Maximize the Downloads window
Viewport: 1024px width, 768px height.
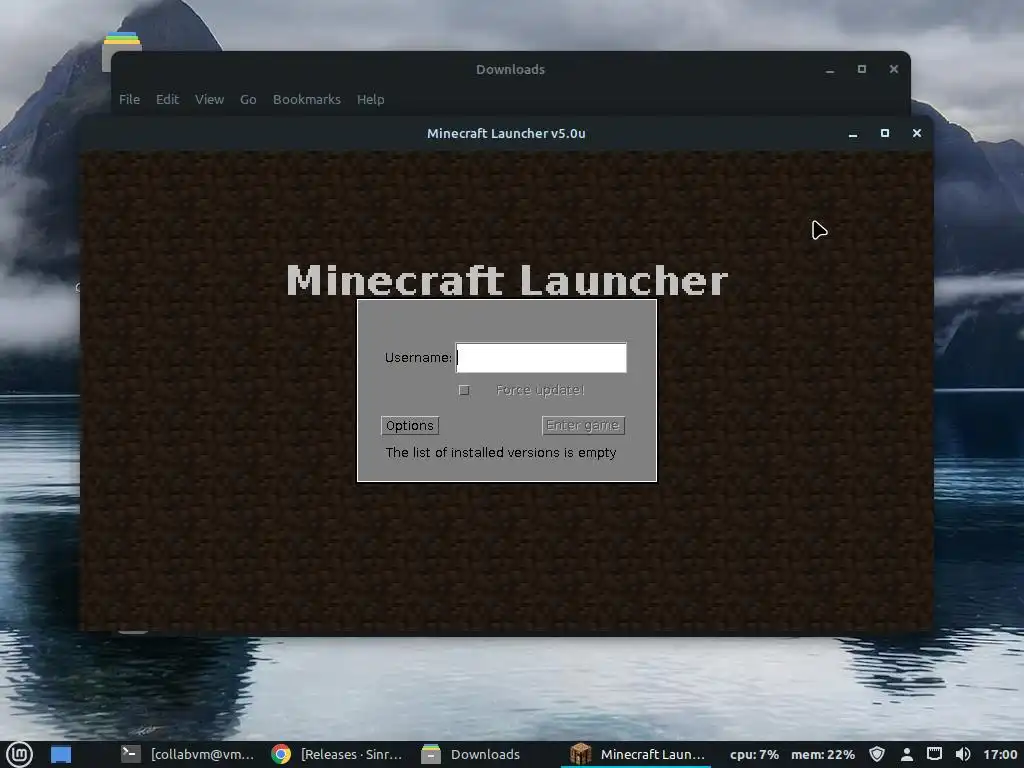click(x=862, y=69)
